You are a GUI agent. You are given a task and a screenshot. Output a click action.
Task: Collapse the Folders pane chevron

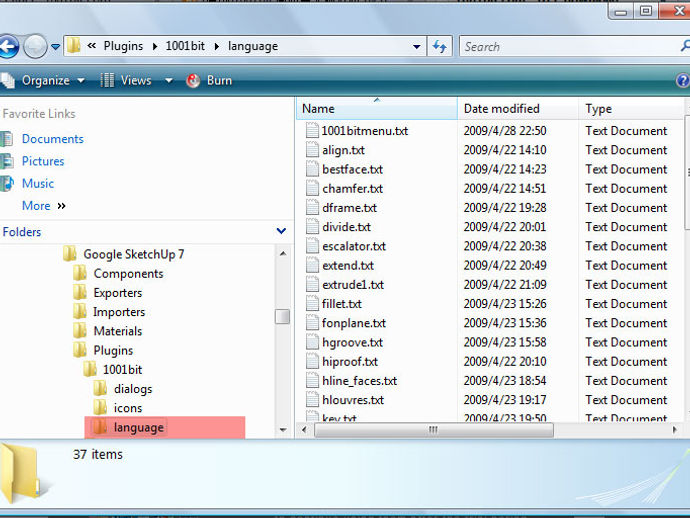pos(281,231)
